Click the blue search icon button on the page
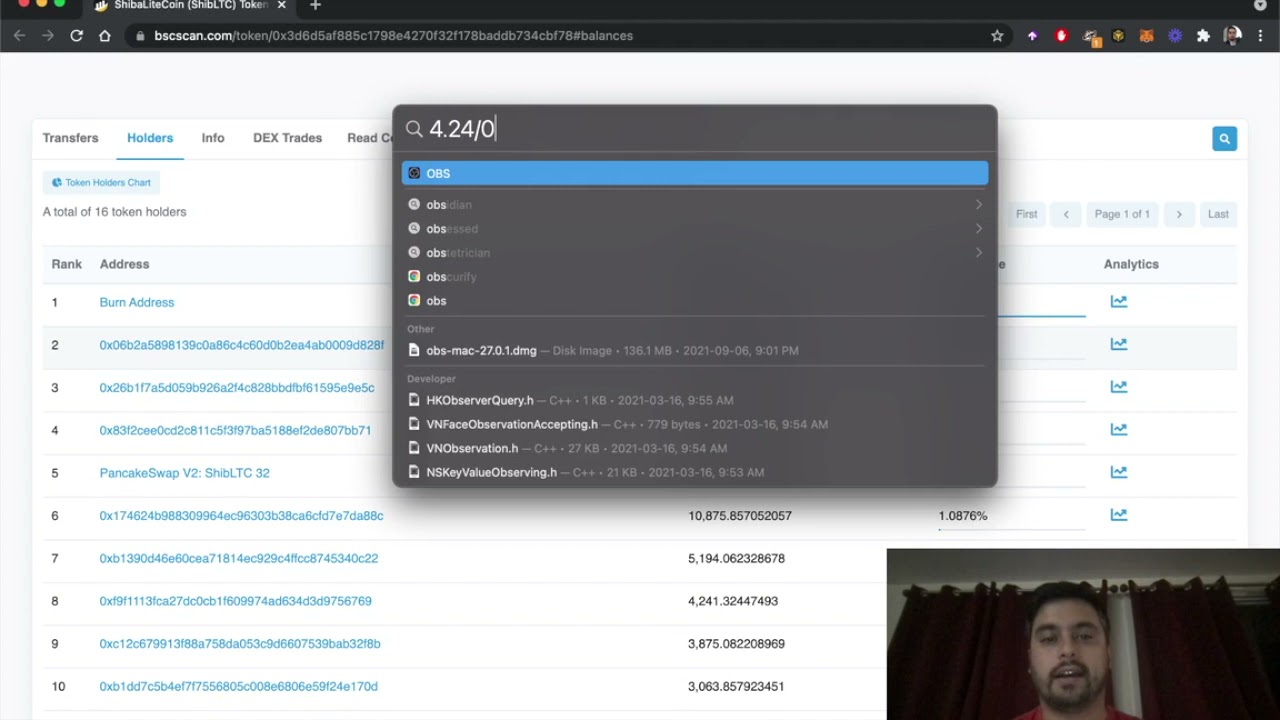 [1224, 139]
